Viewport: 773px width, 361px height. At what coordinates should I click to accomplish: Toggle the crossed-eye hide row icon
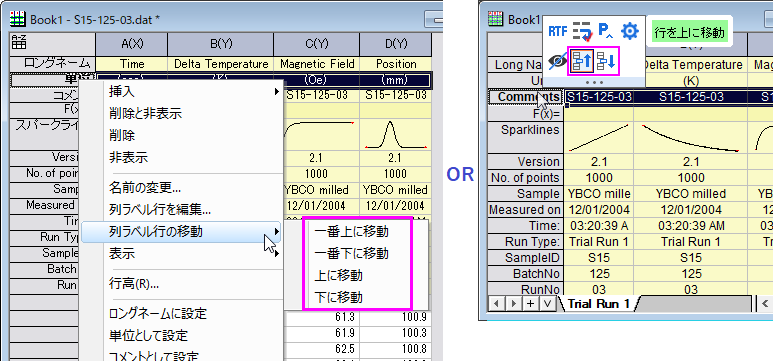pyautogui.click(x=558, y=61)
